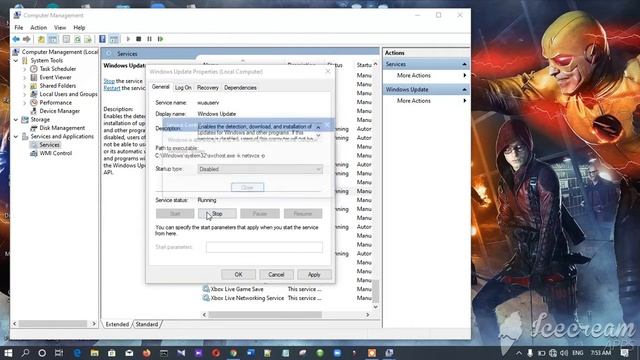Switch to the Standard view tab
This screenshot has height=360, width=640.
147,324
